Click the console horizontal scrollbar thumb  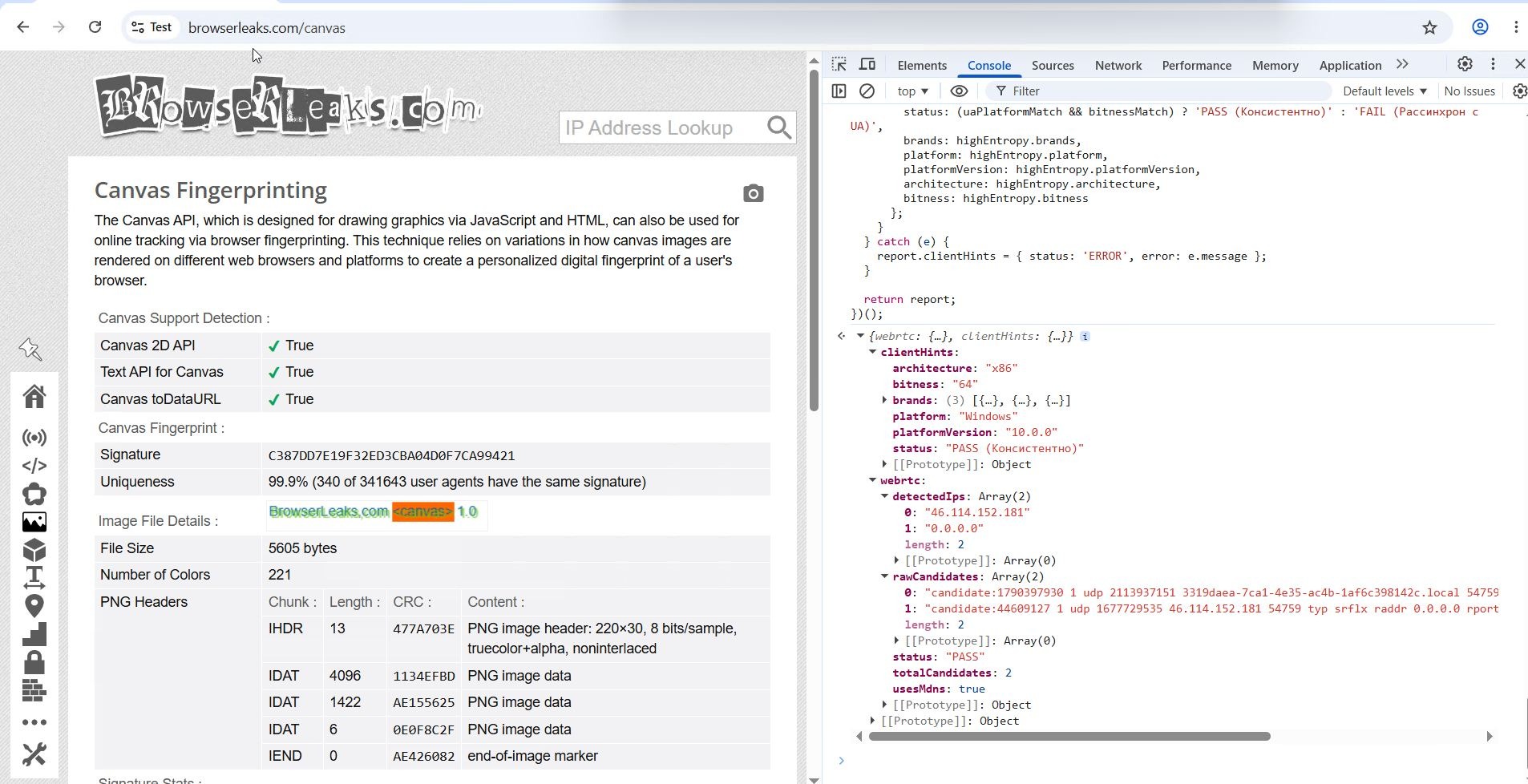click(1069, 736)
